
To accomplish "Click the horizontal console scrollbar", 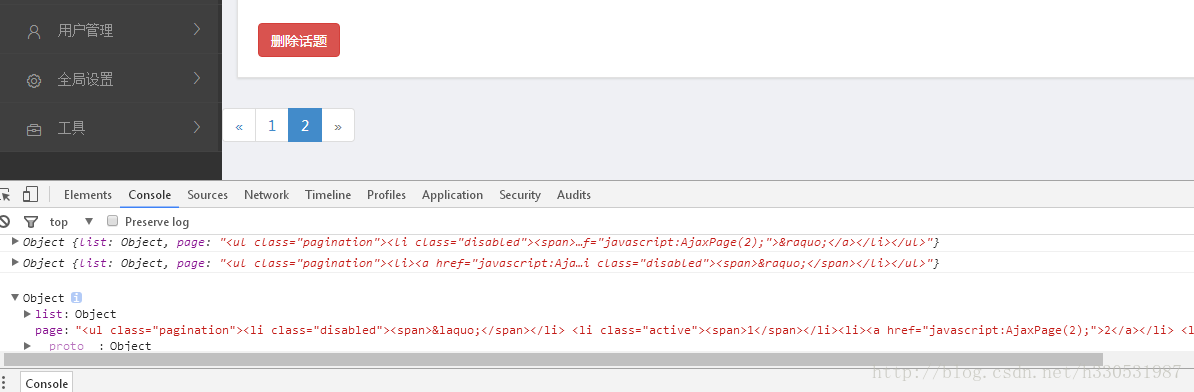I will click(x=553, y=359).
